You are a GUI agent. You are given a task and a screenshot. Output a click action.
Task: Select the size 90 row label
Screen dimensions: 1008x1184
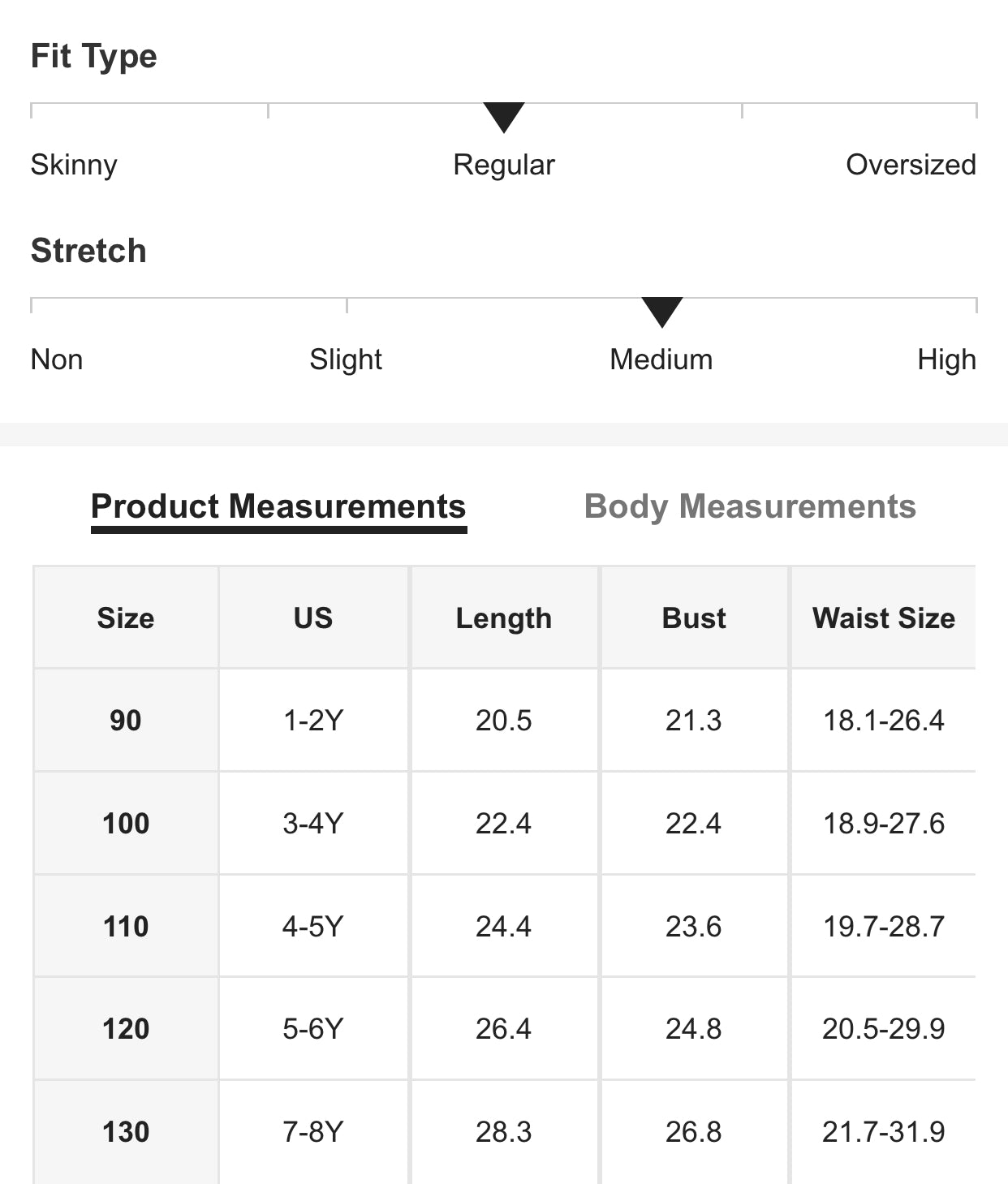click(126, 721)
